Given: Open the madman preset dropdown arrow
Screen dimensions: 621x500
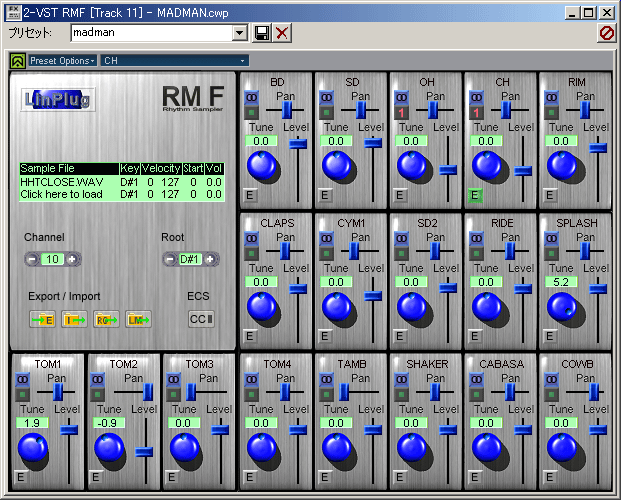Looking at the screenshot, I should pos(239,33).
